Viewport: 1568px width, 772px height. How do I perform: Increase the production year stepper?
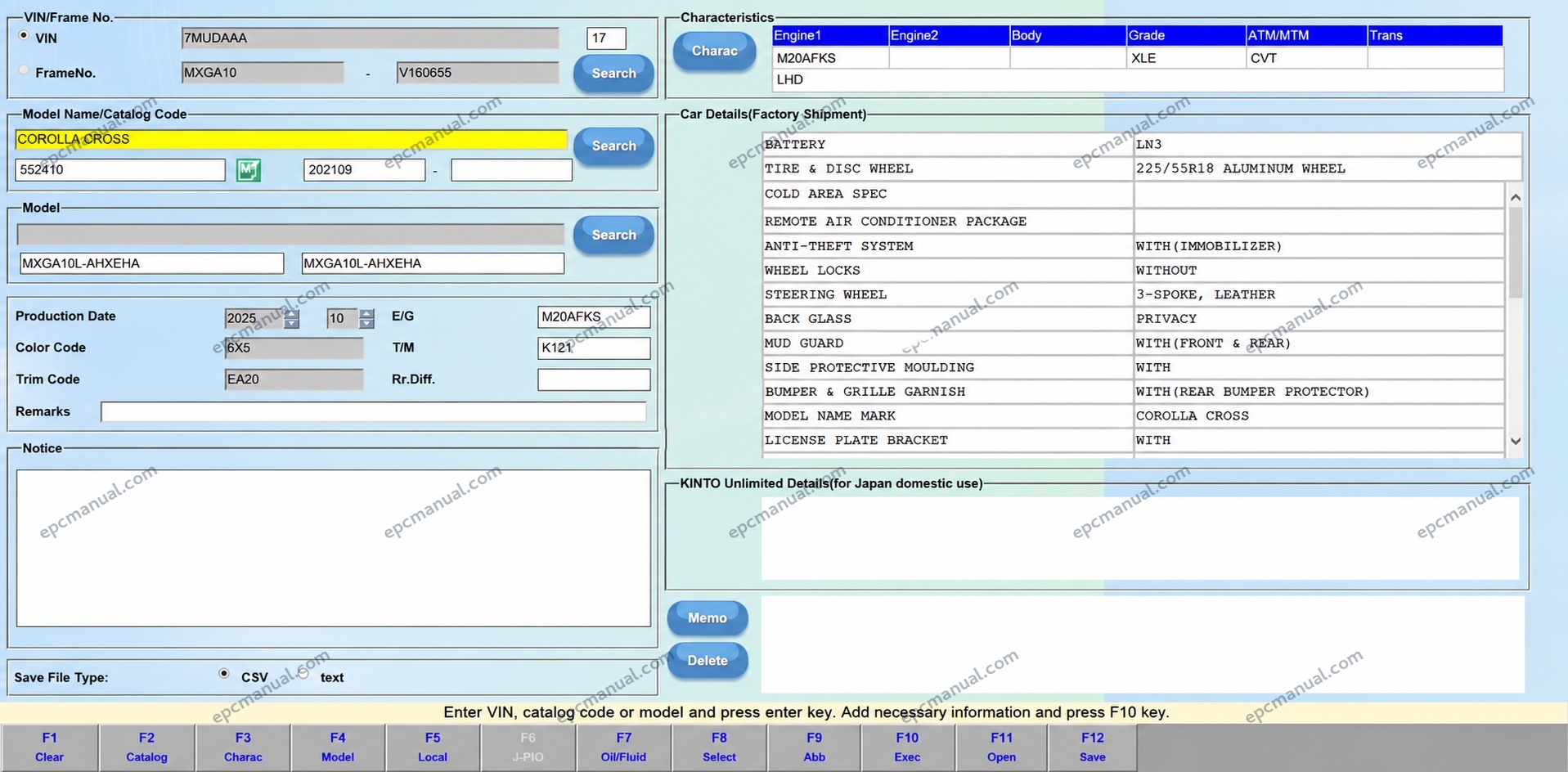pyautogui.click(x=292, y=313)
